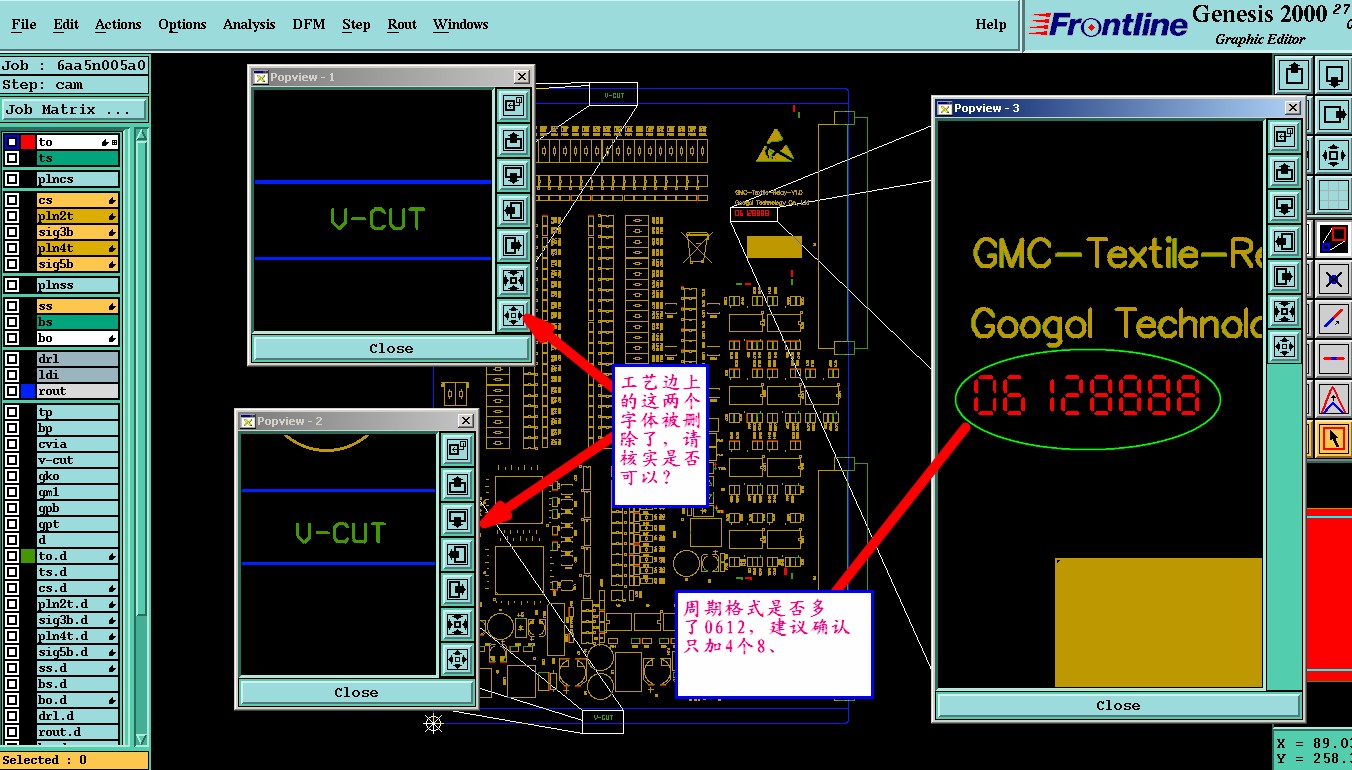The height and width of the screenshot is (770, 1352).
Task: Click Close button in Popview 3
Action: 1118,705
